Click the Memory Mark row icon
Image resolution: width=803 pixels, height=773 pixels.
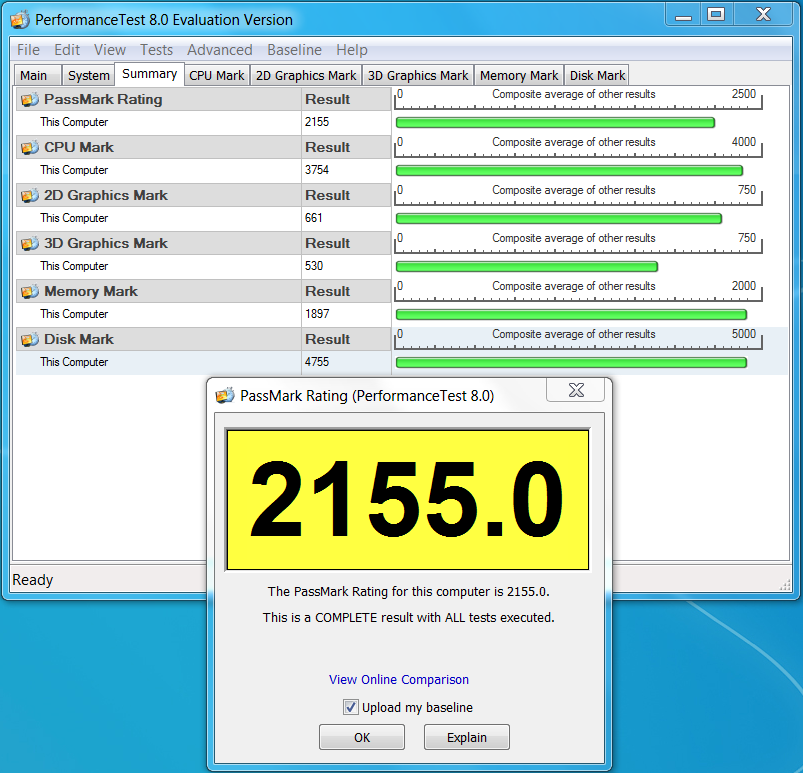click(30, 291)
